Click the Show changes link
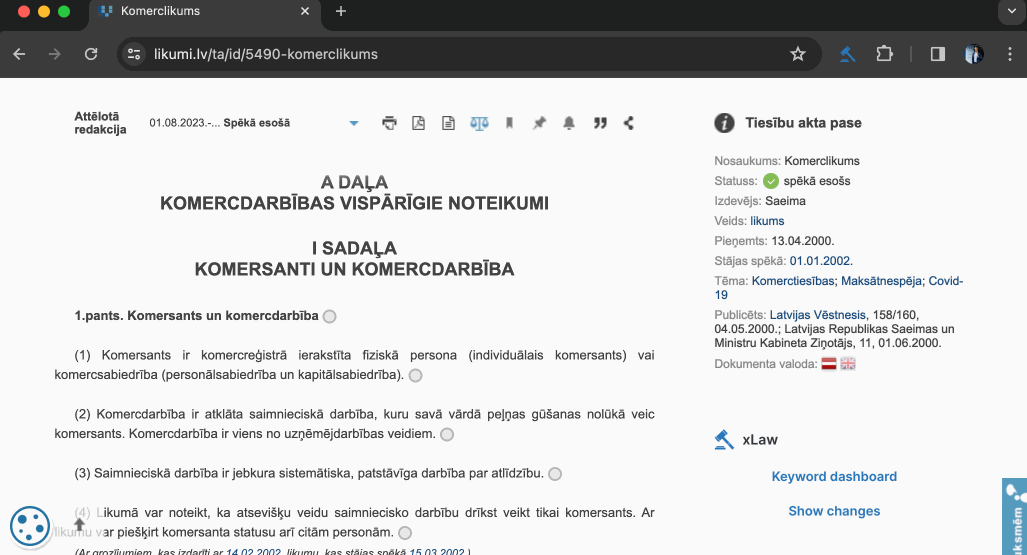This screenshot has height=555, width=1027. pos(834,511)
